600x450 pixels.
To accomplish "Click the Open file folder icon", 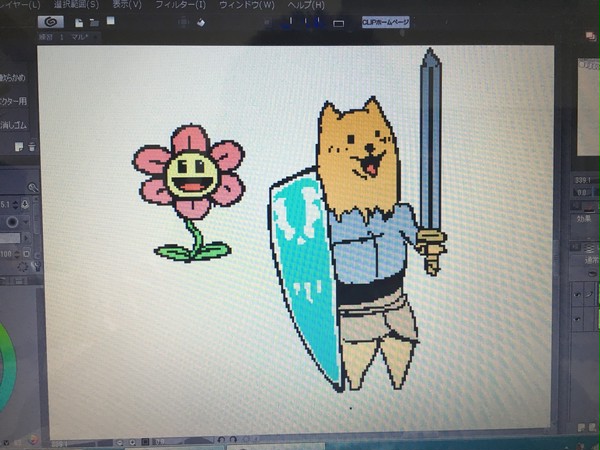I will pos(94,23).
